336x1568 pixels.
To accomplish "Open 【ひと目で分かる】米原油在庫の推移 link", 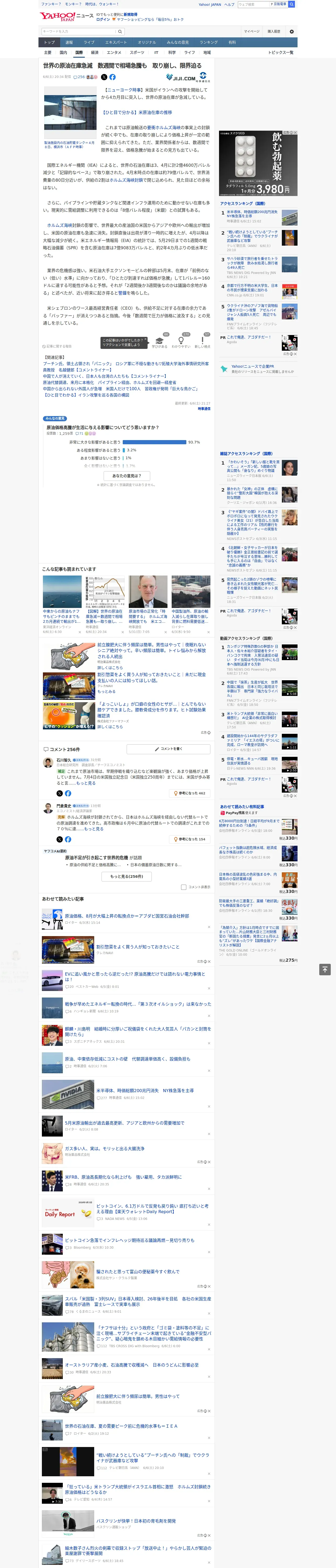I will tap(137, 113).
